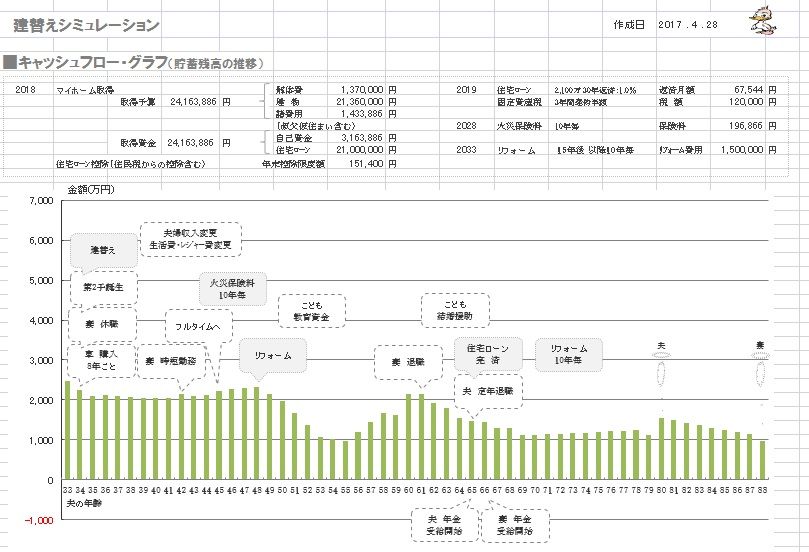Click the 返済月額 value '67,544'
This screenshot has width=809, height=552.
pyautogui.click(x=748, y=90)
